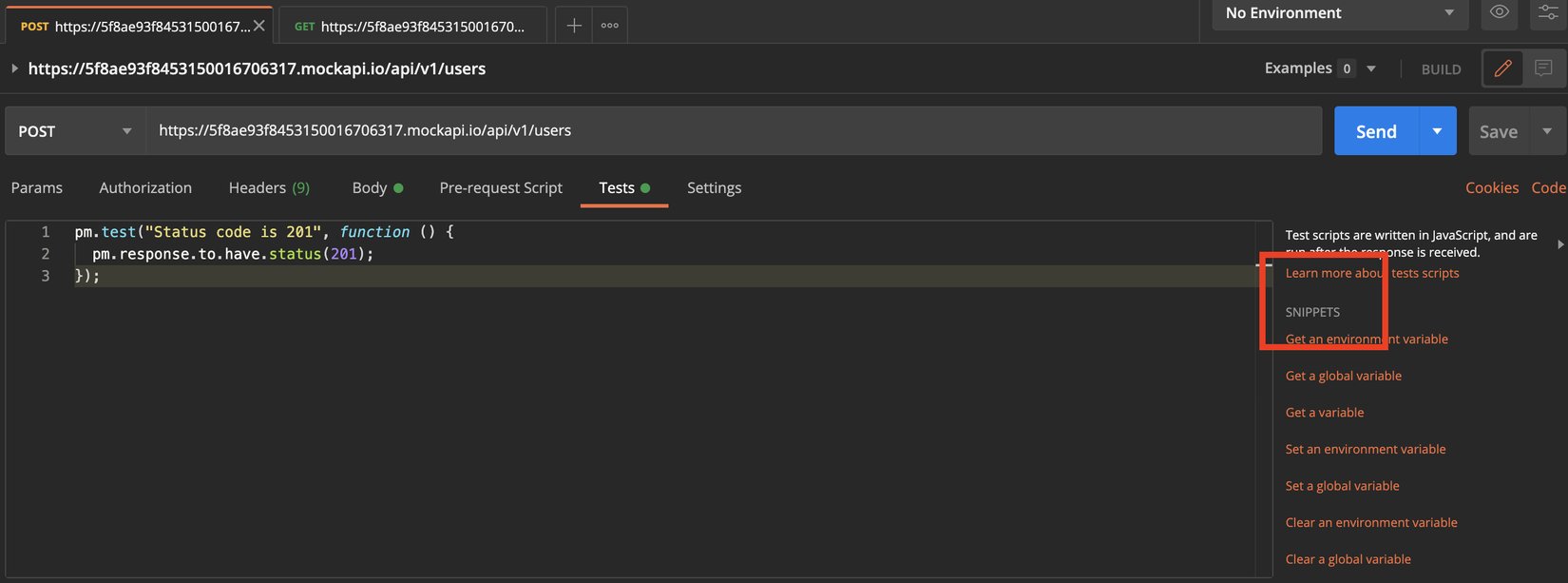Open the Send button dropdown arrow
Image resolution: width=1568 pixels, height=583 pixels.
tap(1437, 131)
